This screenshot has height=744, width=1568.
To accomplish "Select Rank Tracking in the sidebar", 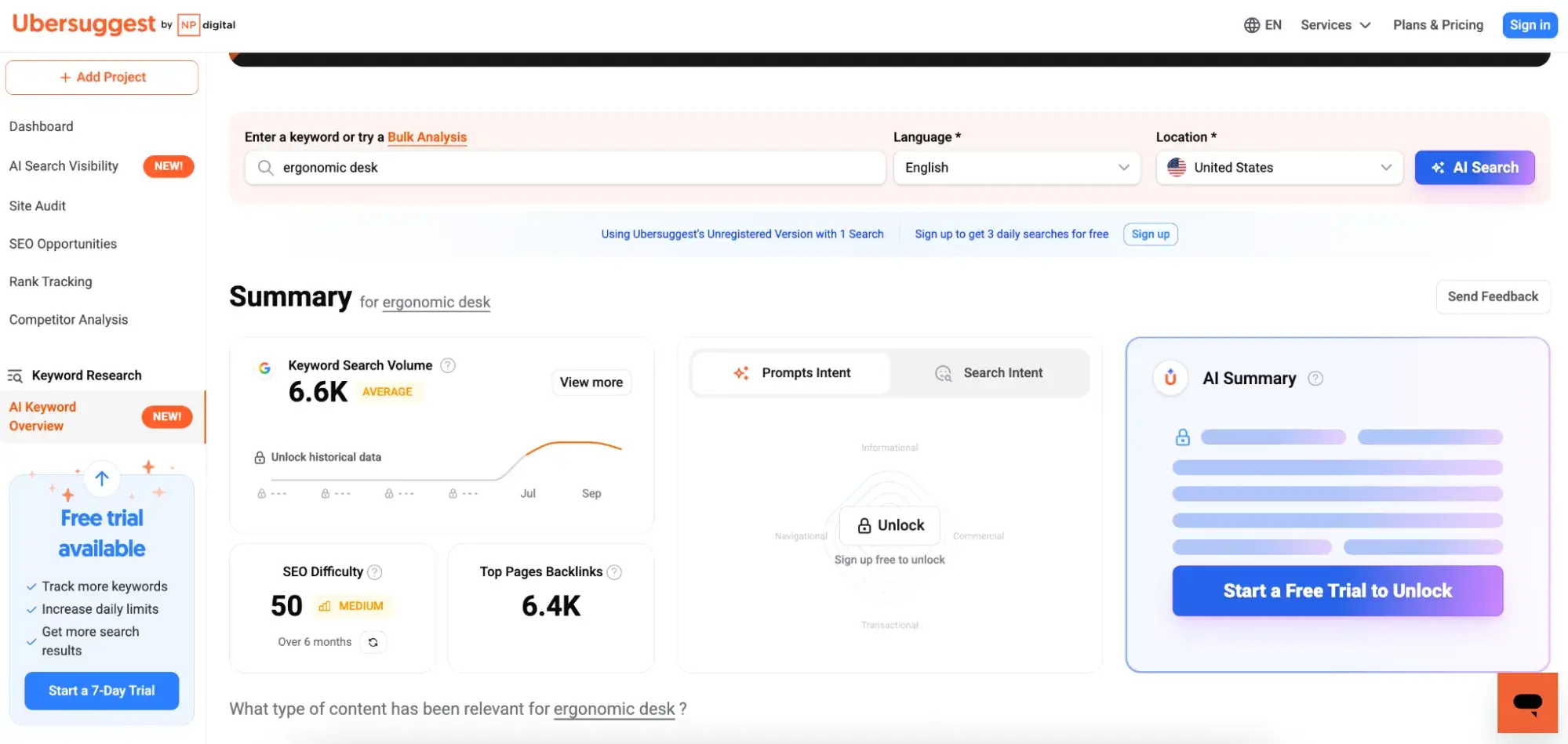I will [50, 281].
